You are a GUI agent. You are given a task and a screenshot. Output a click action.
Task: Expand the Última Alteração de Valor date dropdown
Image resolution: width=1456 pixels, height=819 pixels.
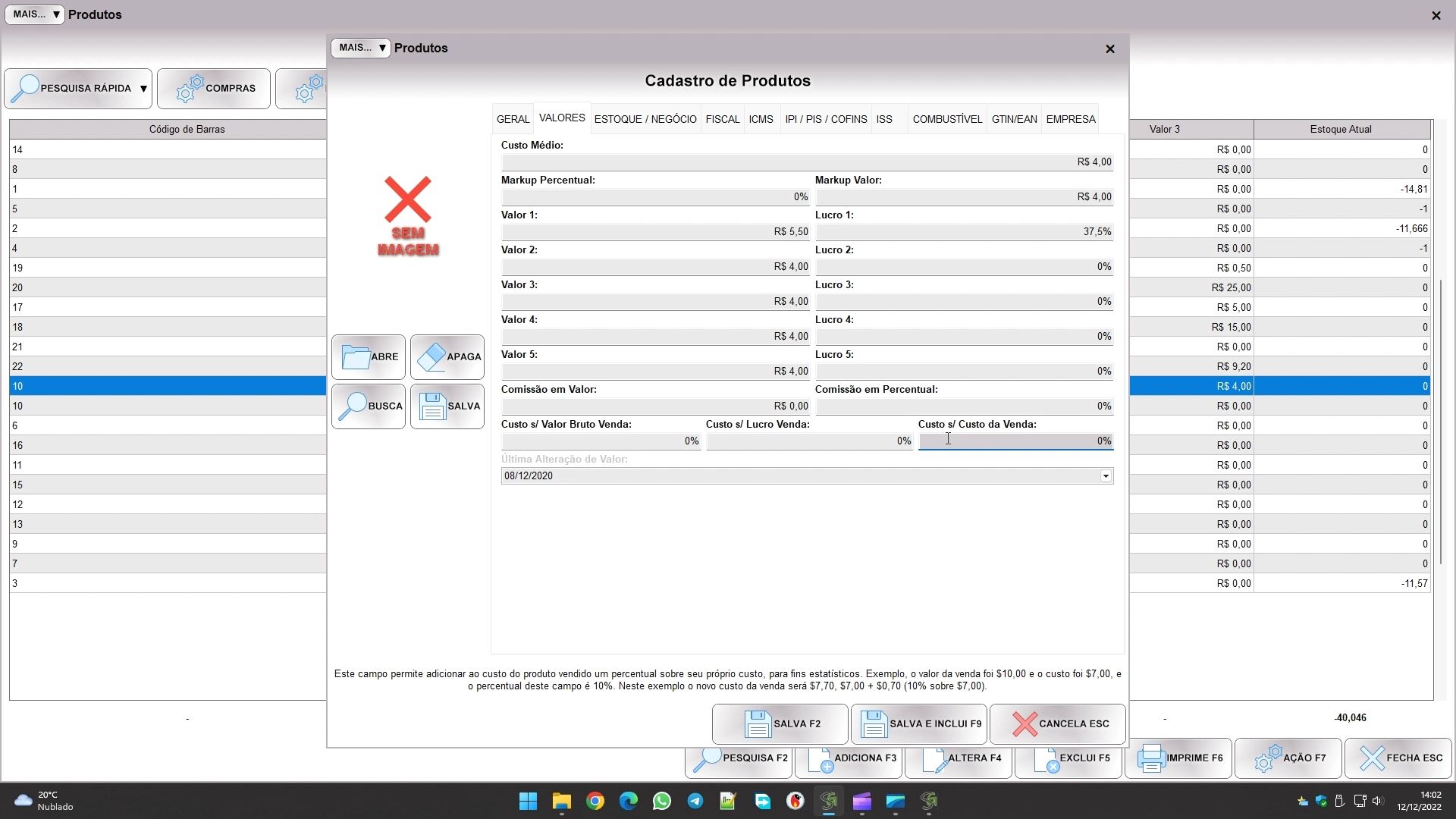click(x=1106, y=476)
